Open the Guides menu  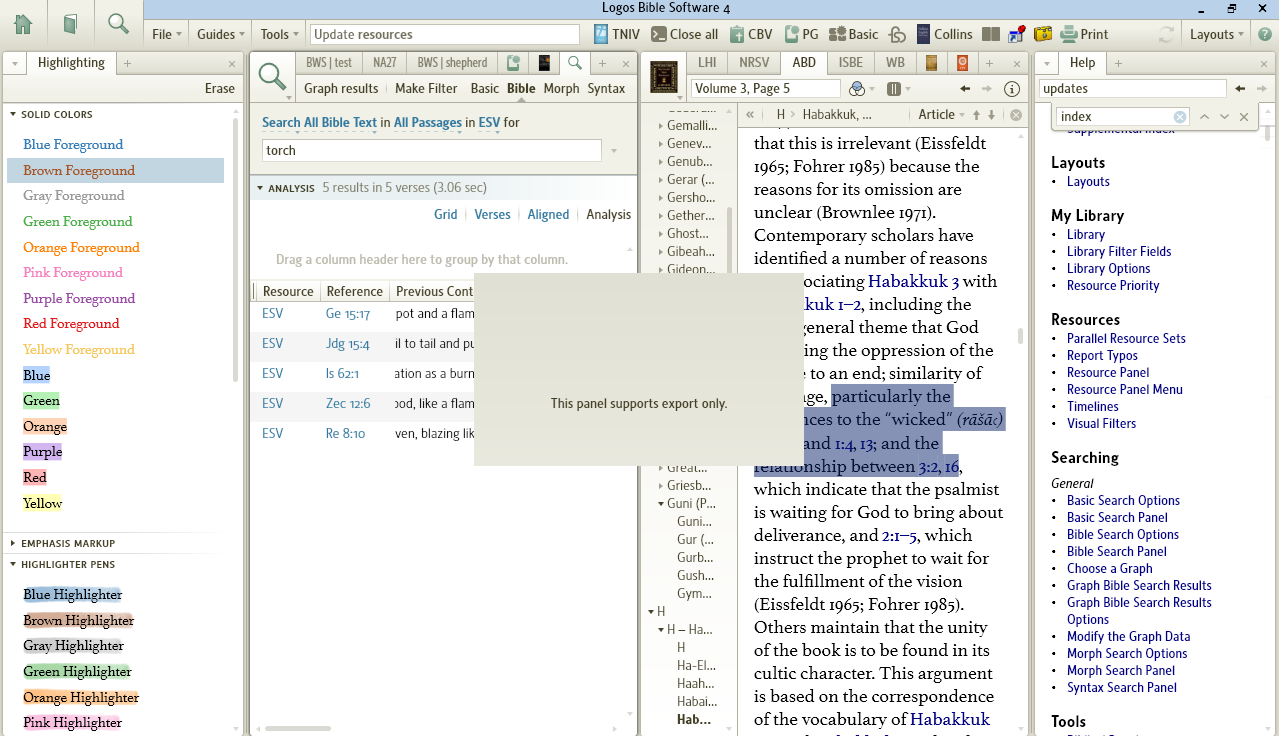(221, 34)
